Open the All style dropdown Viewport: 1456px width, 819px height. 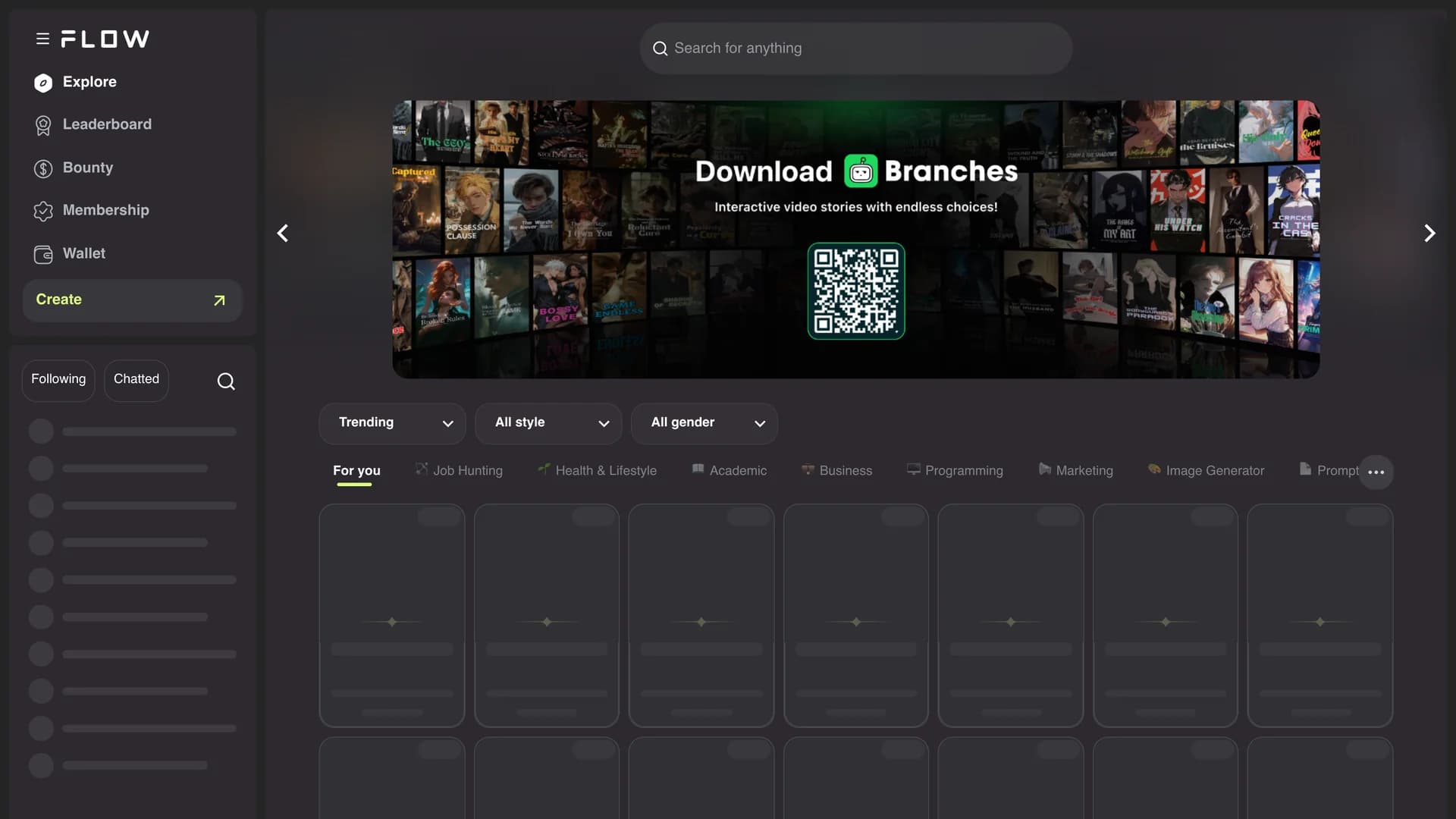pos(548,423)
